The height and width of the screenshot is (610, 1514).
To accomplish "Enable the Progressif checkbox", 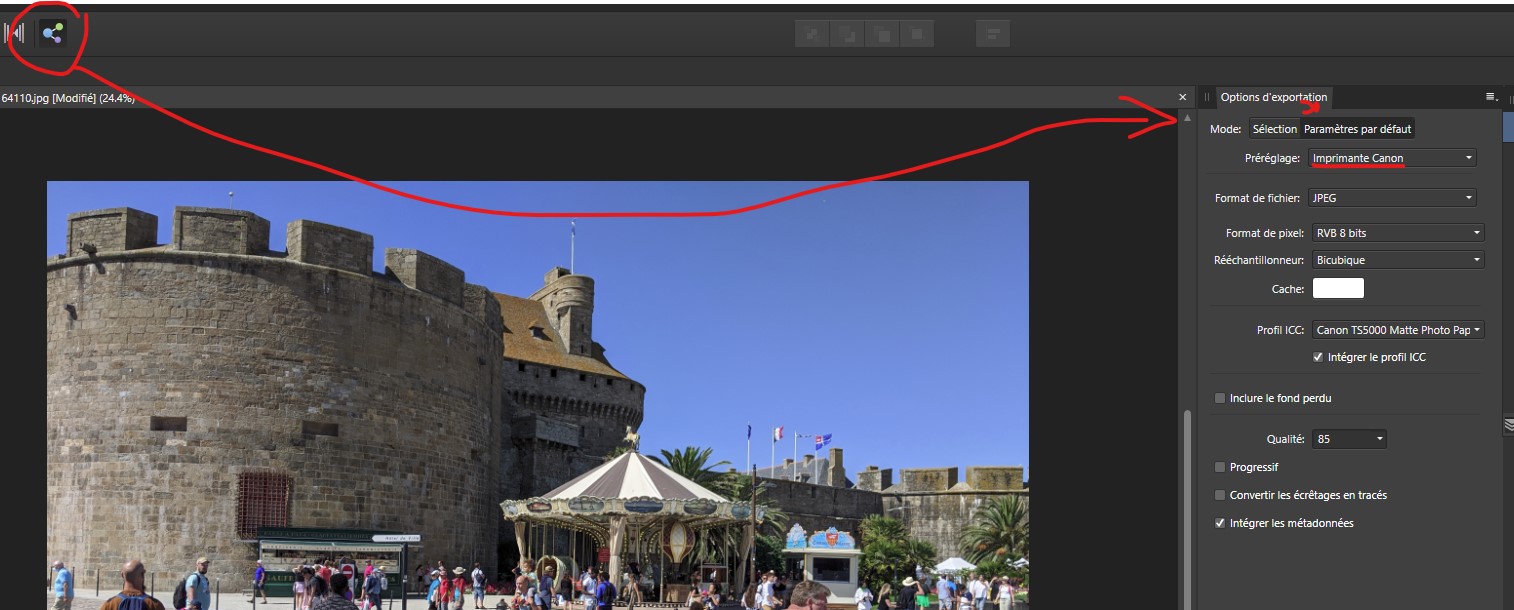I will click(x=1220, y=467).
